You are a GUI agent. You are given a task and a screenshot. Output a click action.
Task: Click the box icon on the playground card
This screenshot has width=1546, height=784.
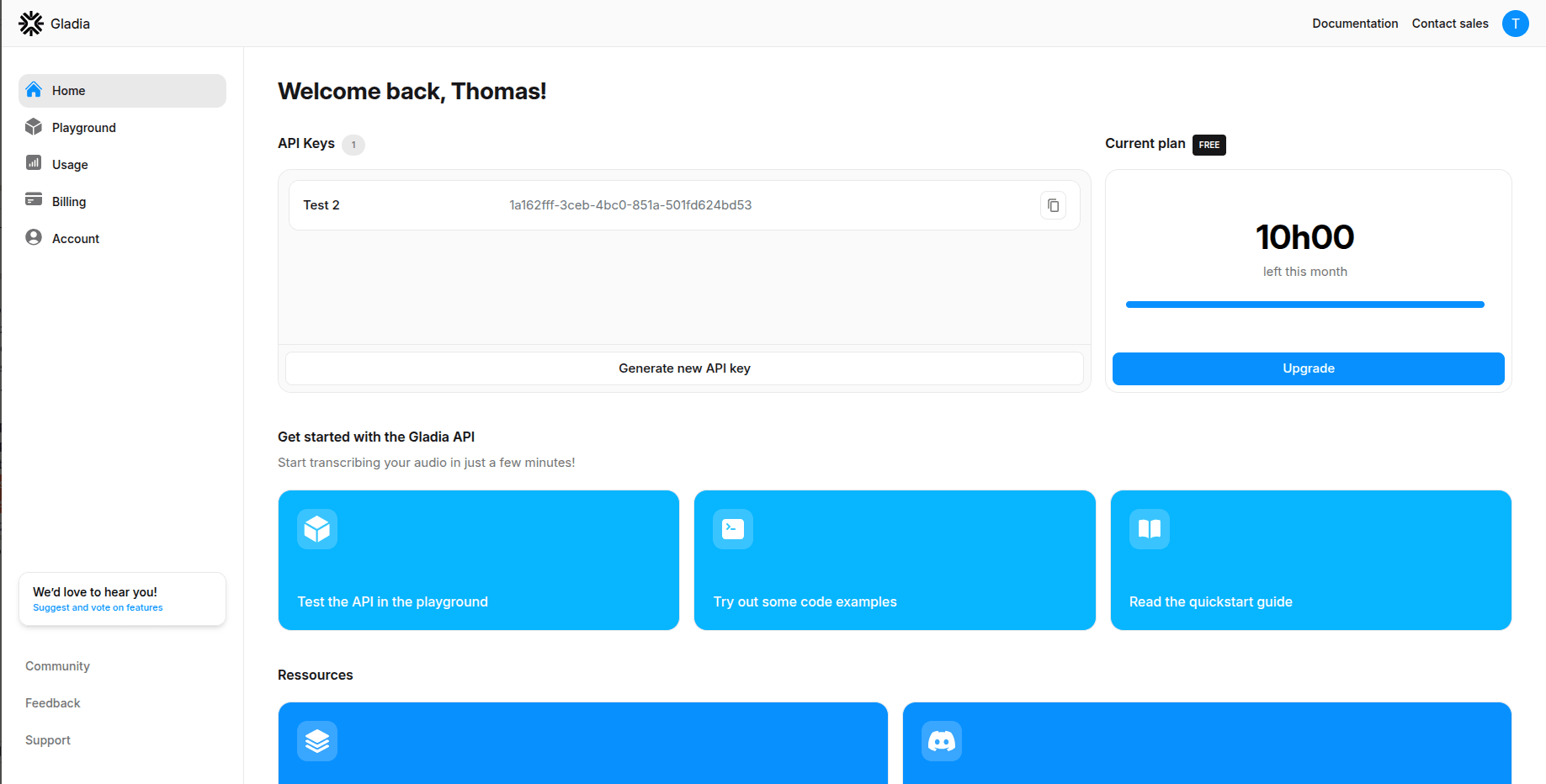316,528
